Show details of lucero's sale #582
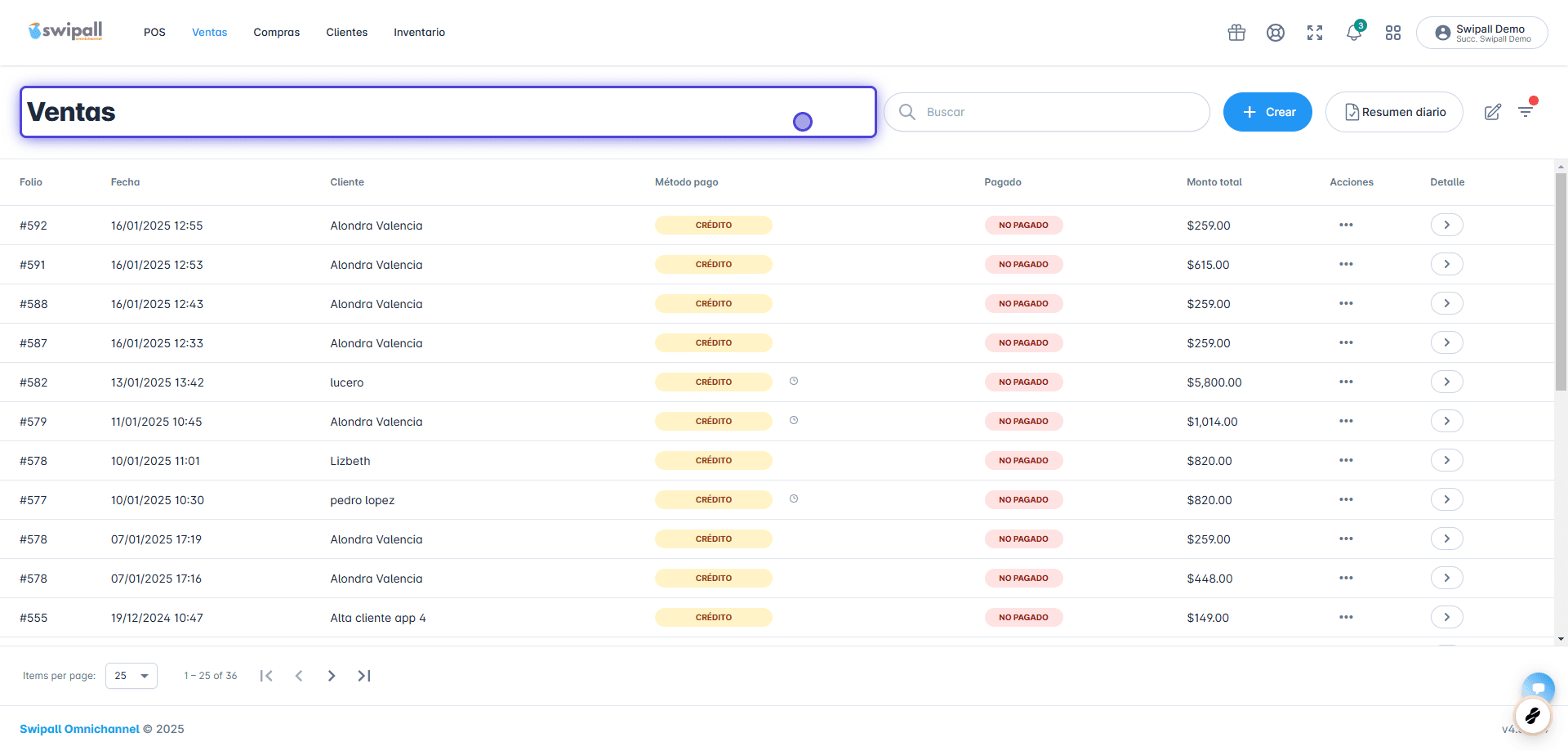 1446,382
